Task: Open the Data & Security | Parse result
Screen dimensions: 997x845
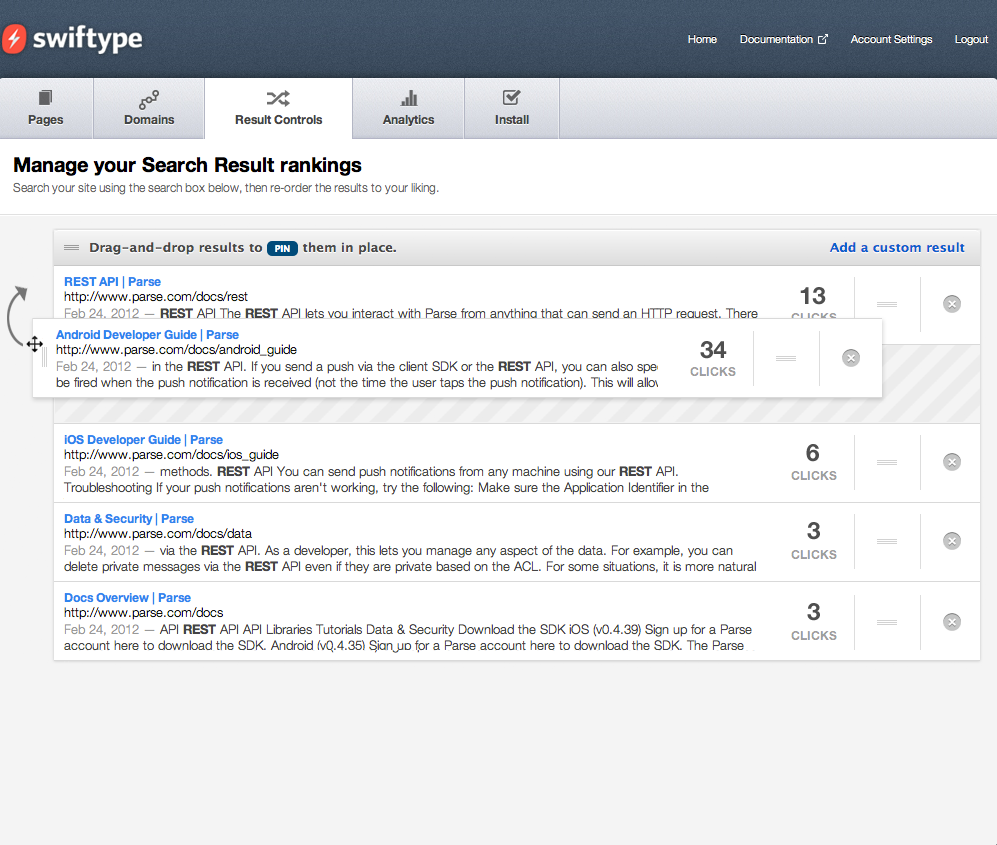Action: (128, 519)
